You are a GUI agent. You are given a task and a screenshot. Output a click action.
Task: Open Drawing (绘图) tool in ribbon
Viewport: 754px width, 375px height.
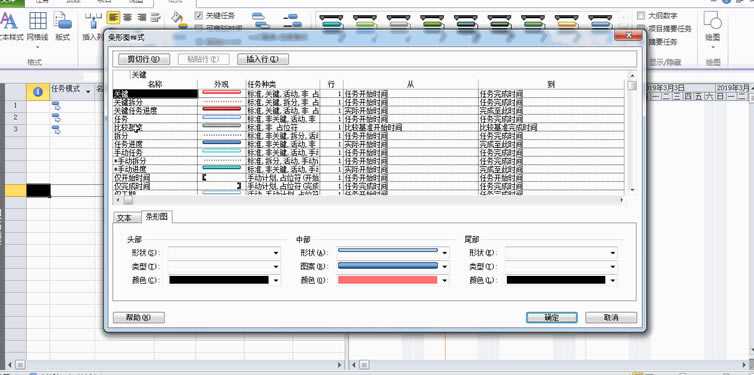click(x=713, y=26)
